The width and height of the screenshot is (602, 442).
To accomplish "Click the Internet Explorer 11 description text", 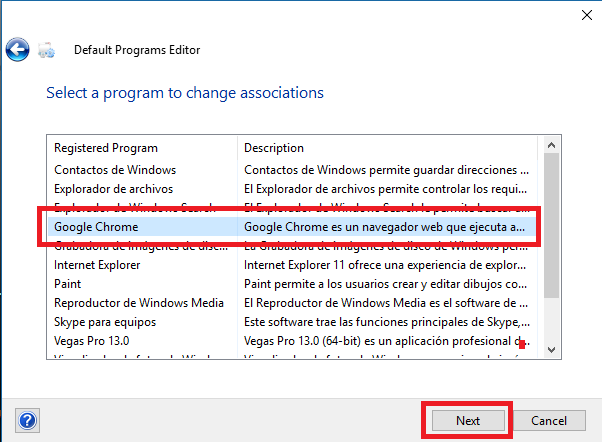I will (x=385, y=265).
